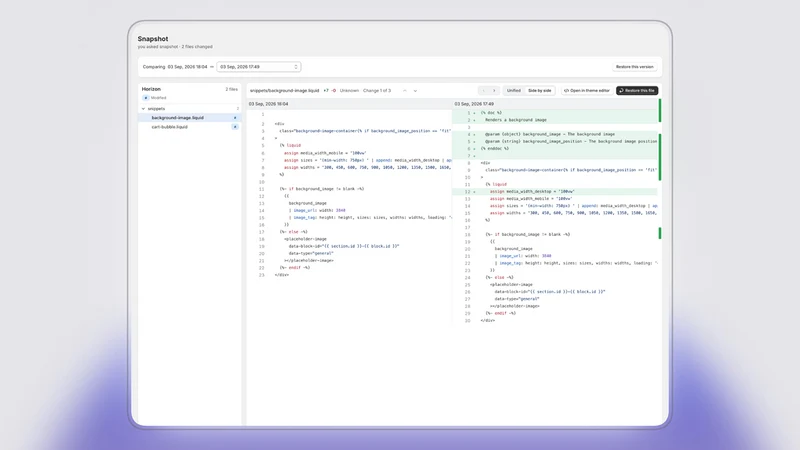
Task: Click Restore this file button
Action: [637, 91]
